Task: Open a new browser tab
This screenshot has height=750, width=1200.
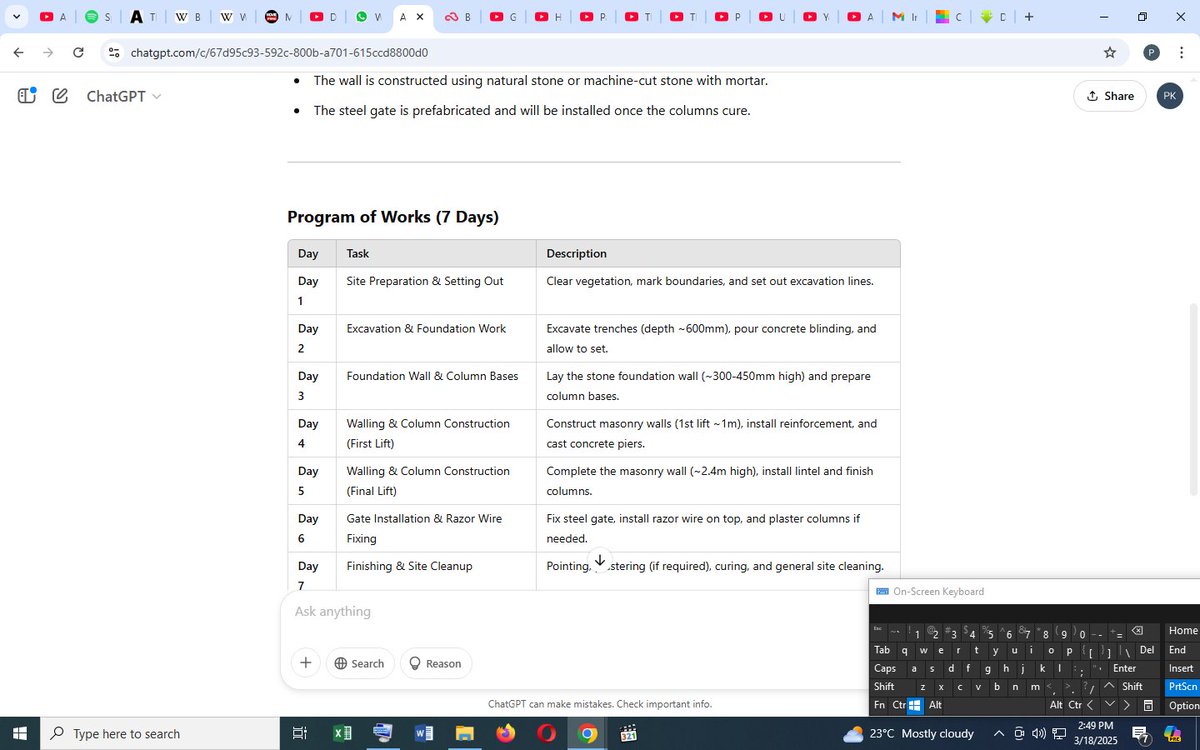Action: pos(1029,17)
